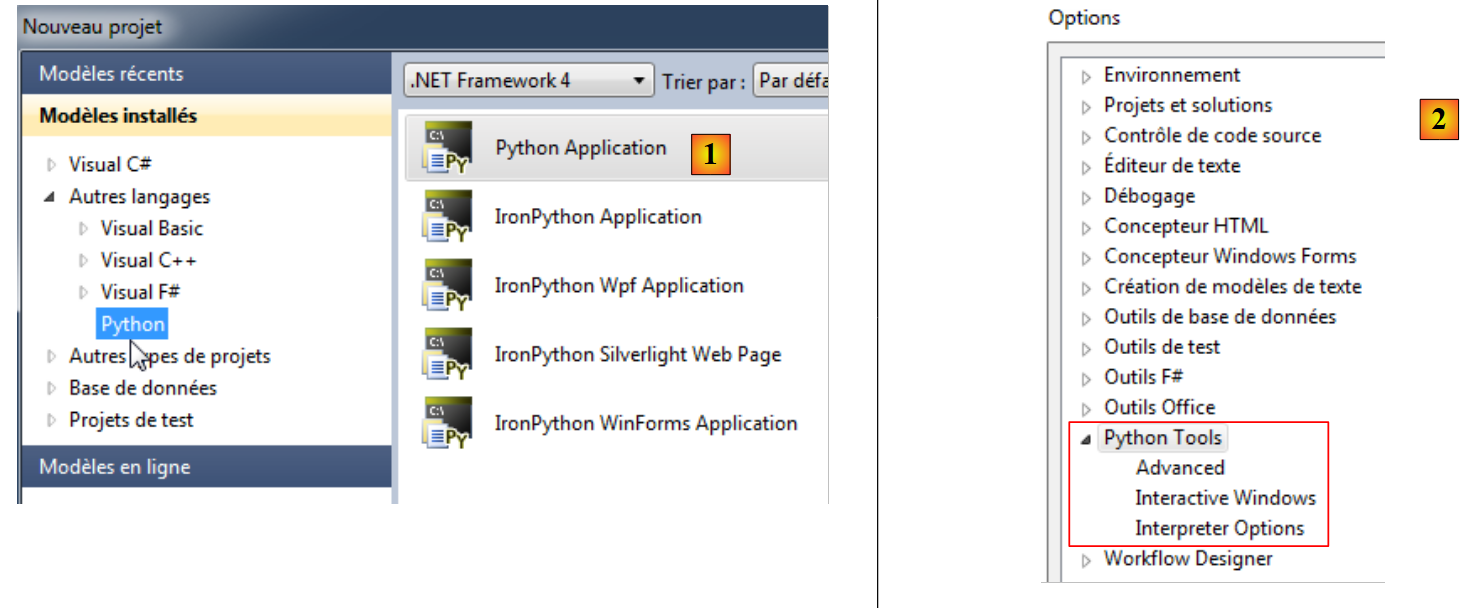Select Advanced under Python Tools
Screen dimensions: 1483x608
[x=1180, y=468]
